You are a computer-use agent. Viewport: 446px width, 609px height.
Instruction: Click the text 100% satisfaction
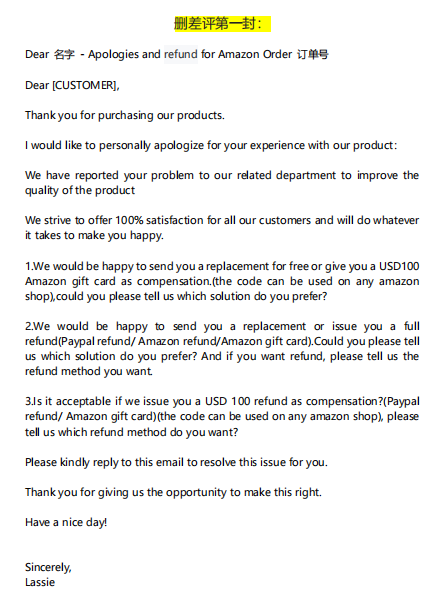(159, 220)
